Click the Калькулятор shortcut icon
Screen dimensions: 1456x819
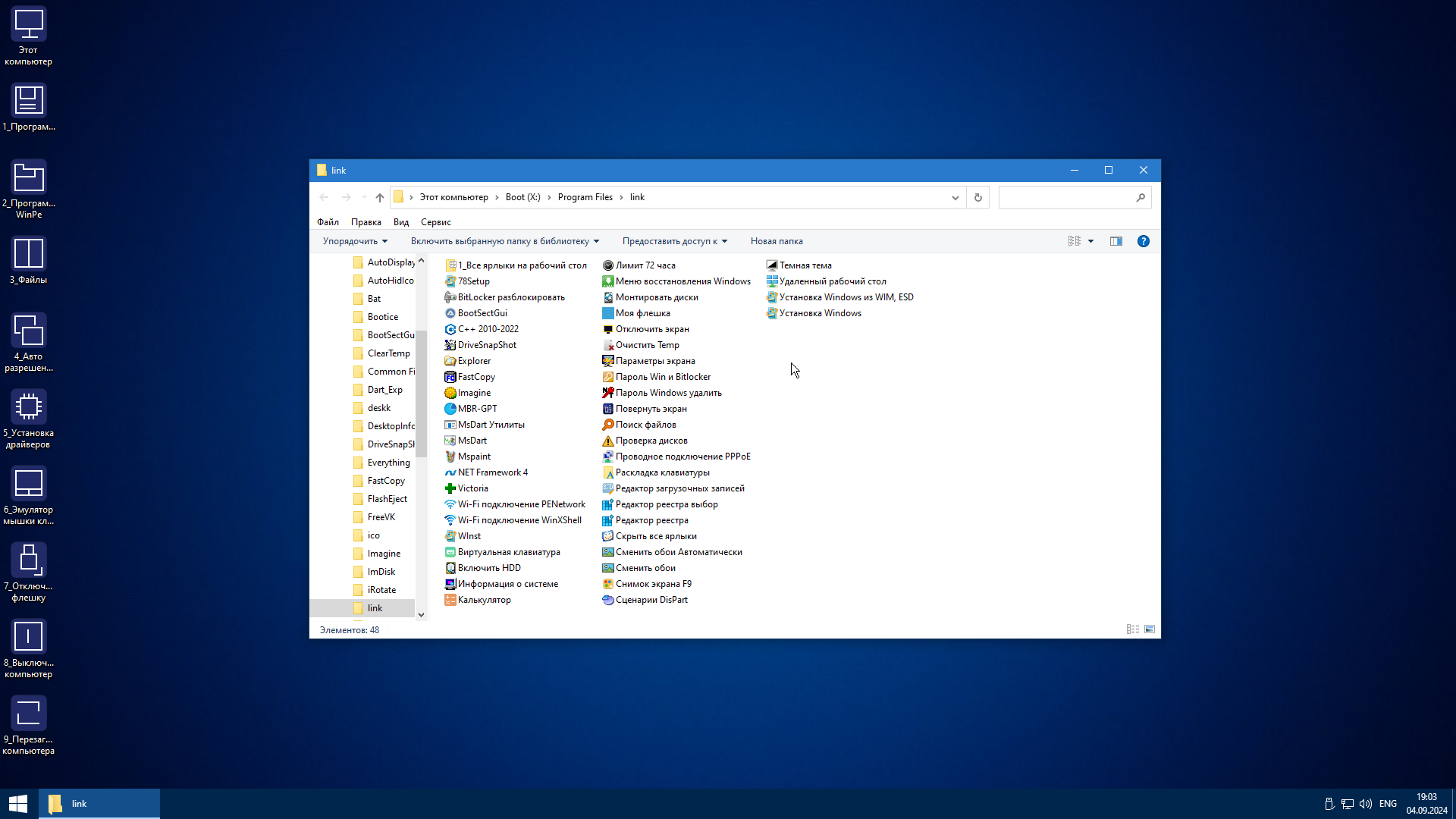[x=450, y=600]
